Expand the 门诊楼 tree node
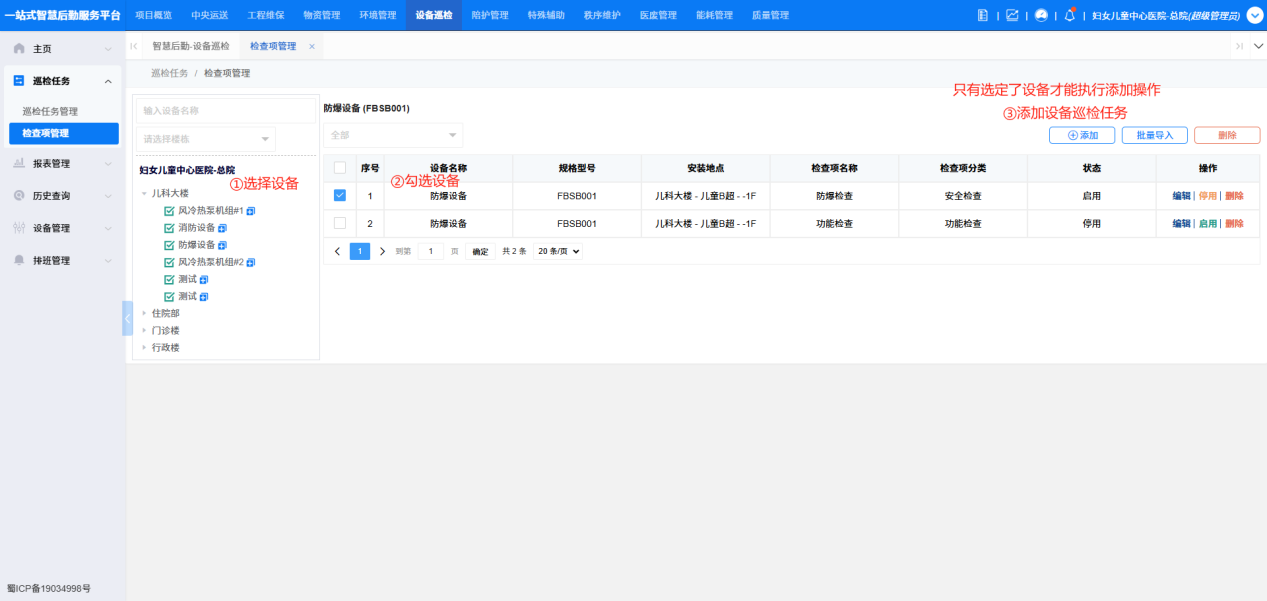This screenshot has height=601, width=1267. click(x=144, y=330)
